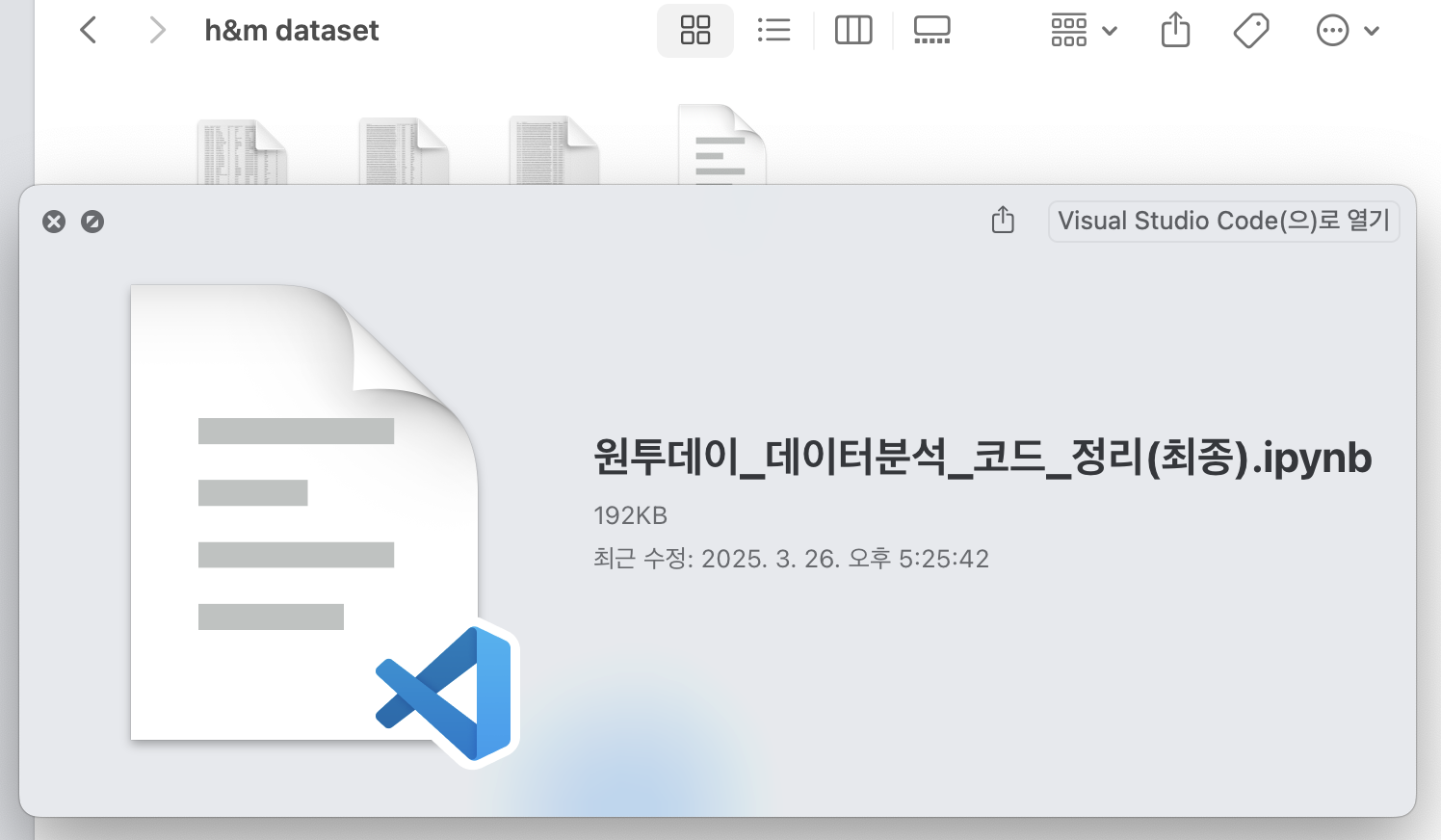Click the Finder toolbar share icon
Viewport: 1441px width, 840px height.
(x=1175, y=30)
